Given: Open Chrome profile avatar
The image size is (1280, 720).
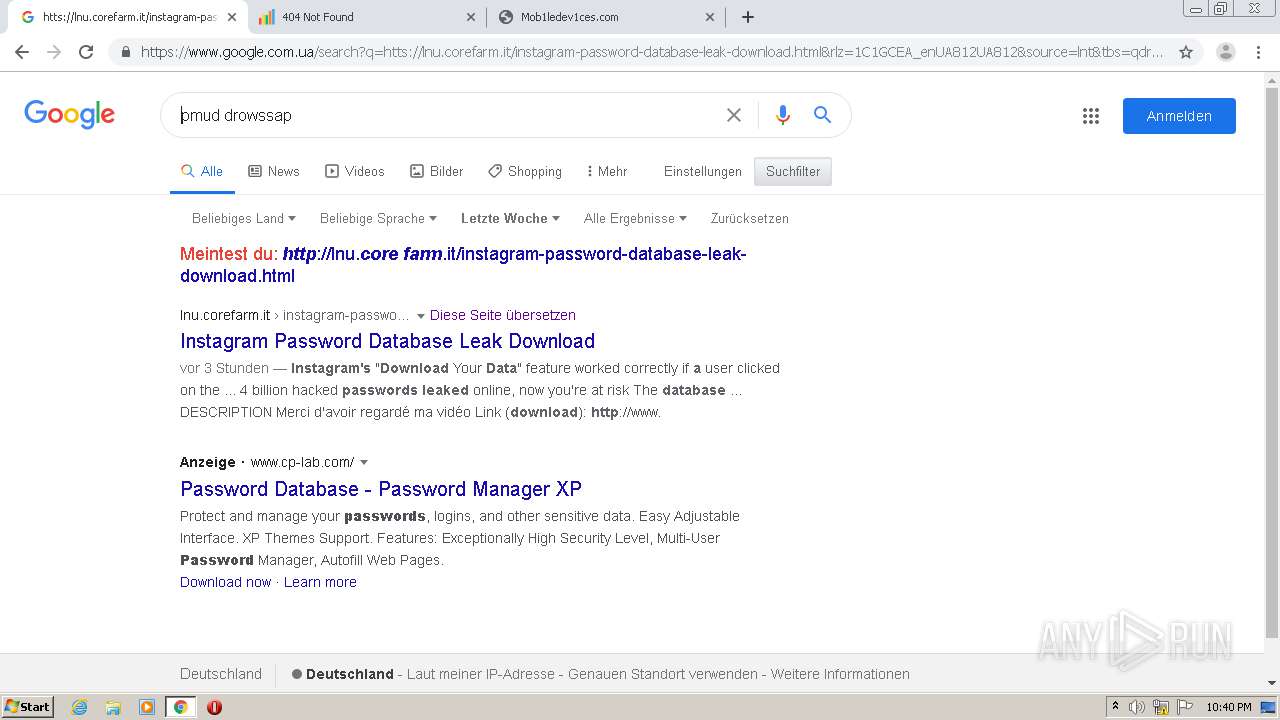Looking at the screenshot, I should pyautogui.click(x=1226, y=52).
